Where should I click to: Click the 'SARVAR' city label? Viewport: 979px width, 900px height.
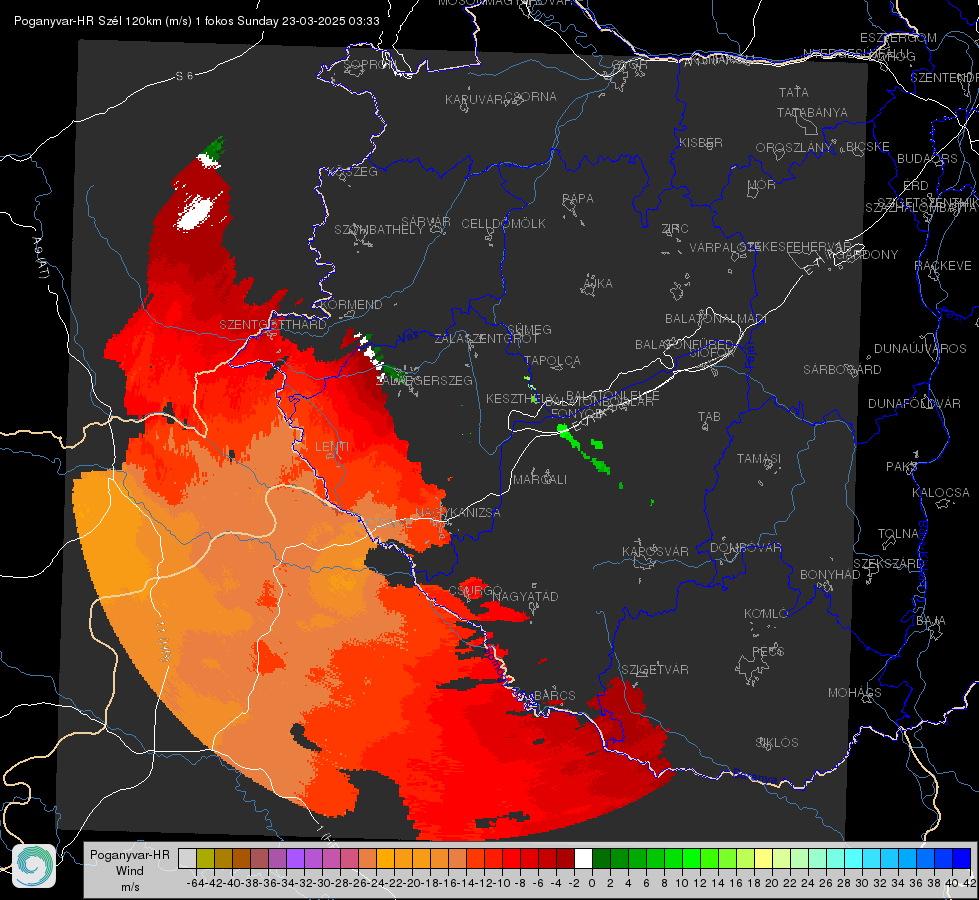pos(426,222)
